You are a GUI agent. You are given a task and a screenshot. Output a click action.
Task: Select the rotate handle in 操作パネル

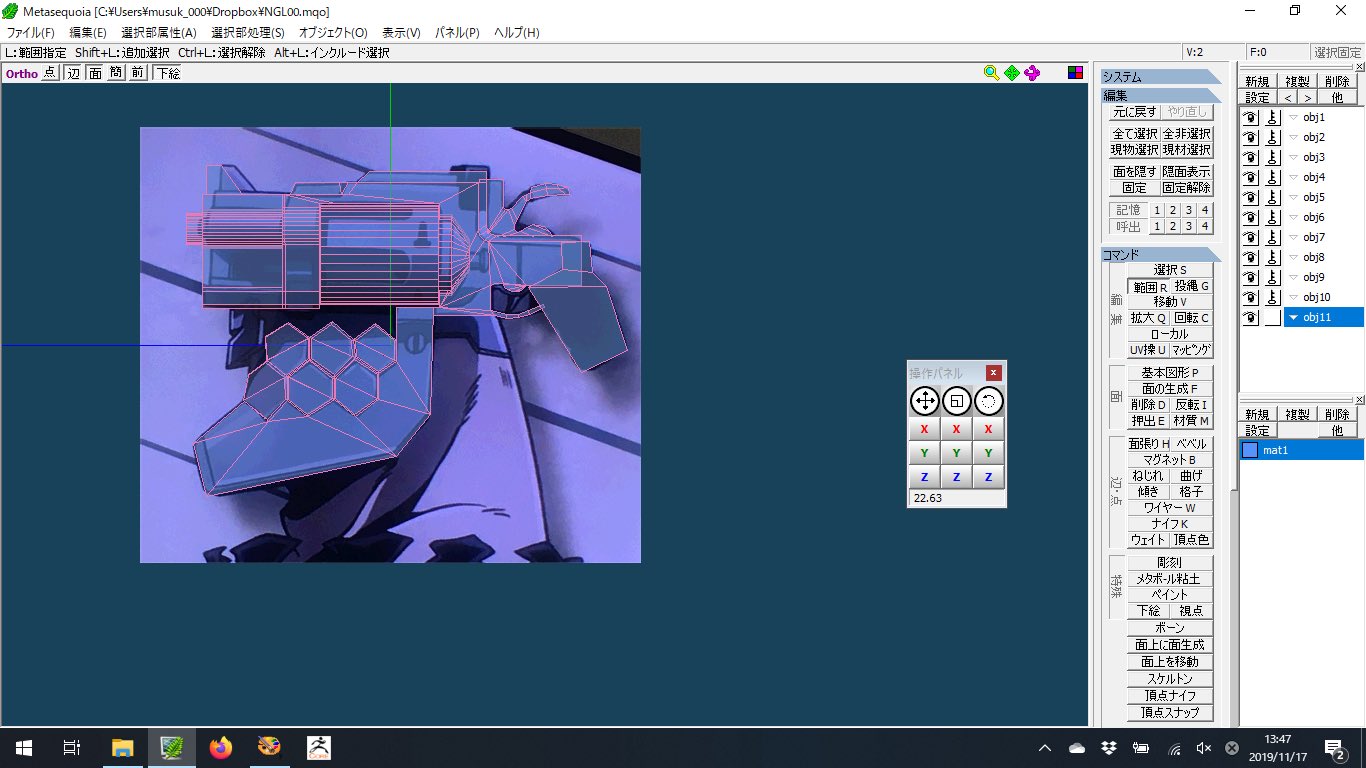[989, 402]
